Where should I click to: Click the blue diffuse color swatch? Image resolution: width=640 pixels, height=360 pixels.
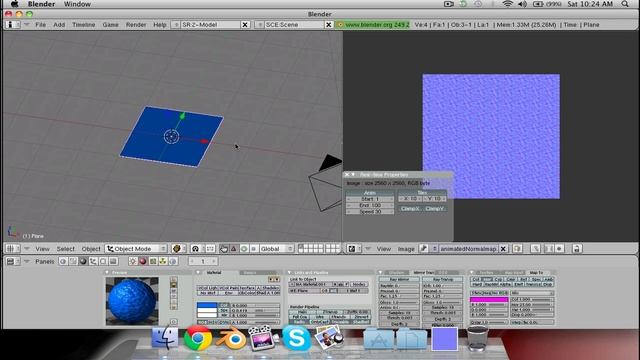[x=207, y=305]
